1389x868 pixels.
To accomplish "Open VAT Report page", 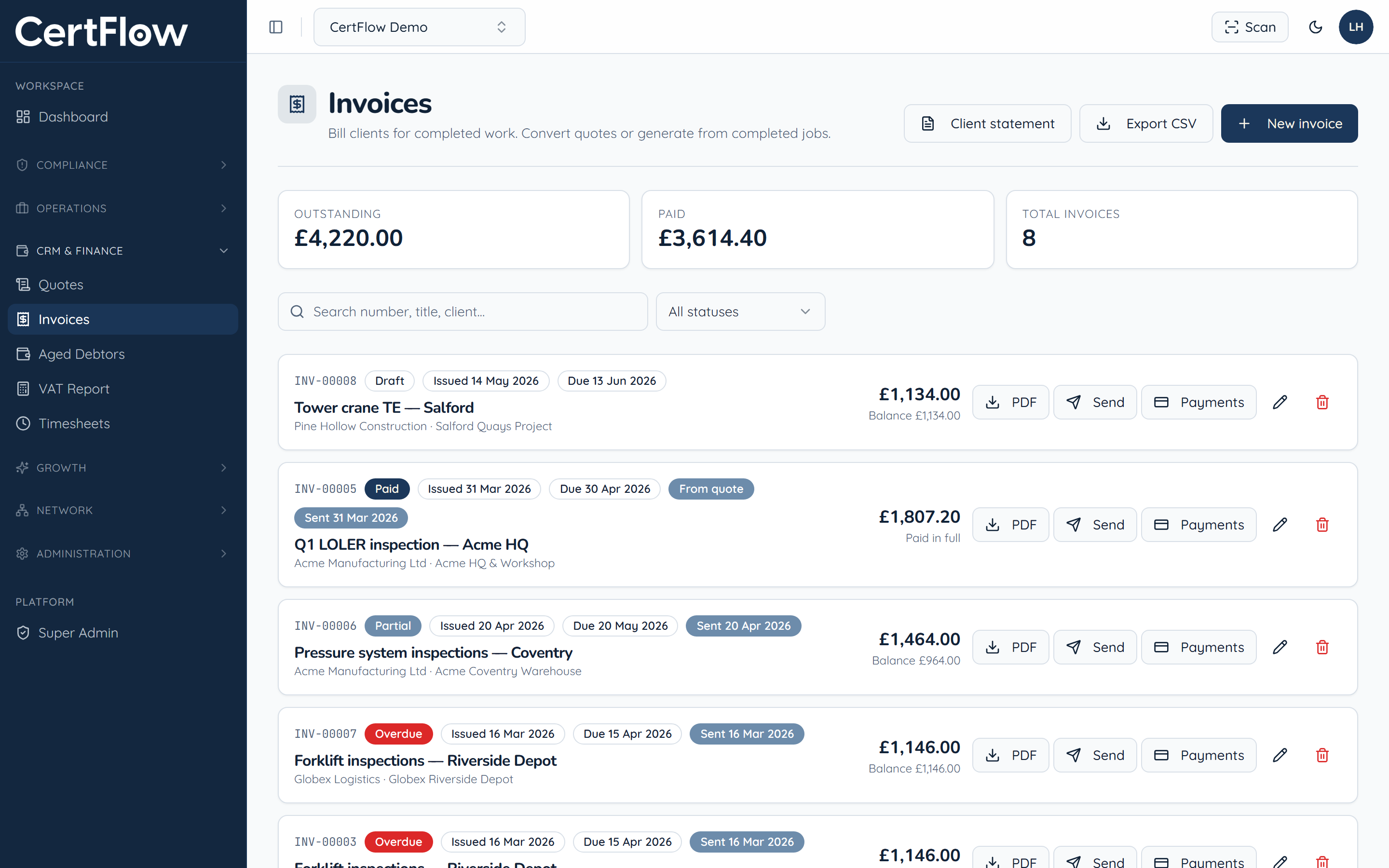I will pyautogui.click(x=123, y=389).
